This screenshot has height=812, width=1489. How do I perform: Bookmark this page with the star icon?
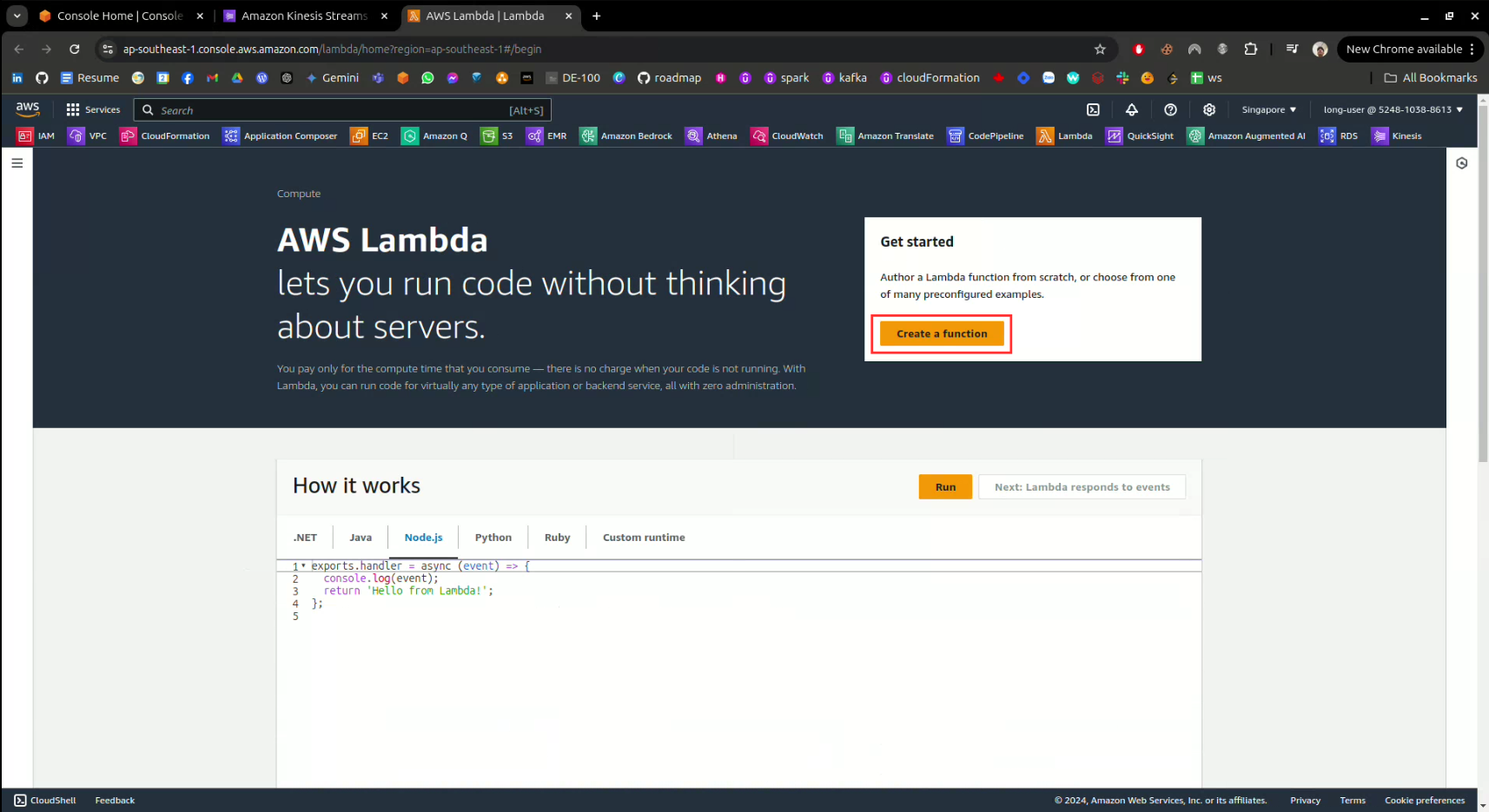coord(1100,50)
